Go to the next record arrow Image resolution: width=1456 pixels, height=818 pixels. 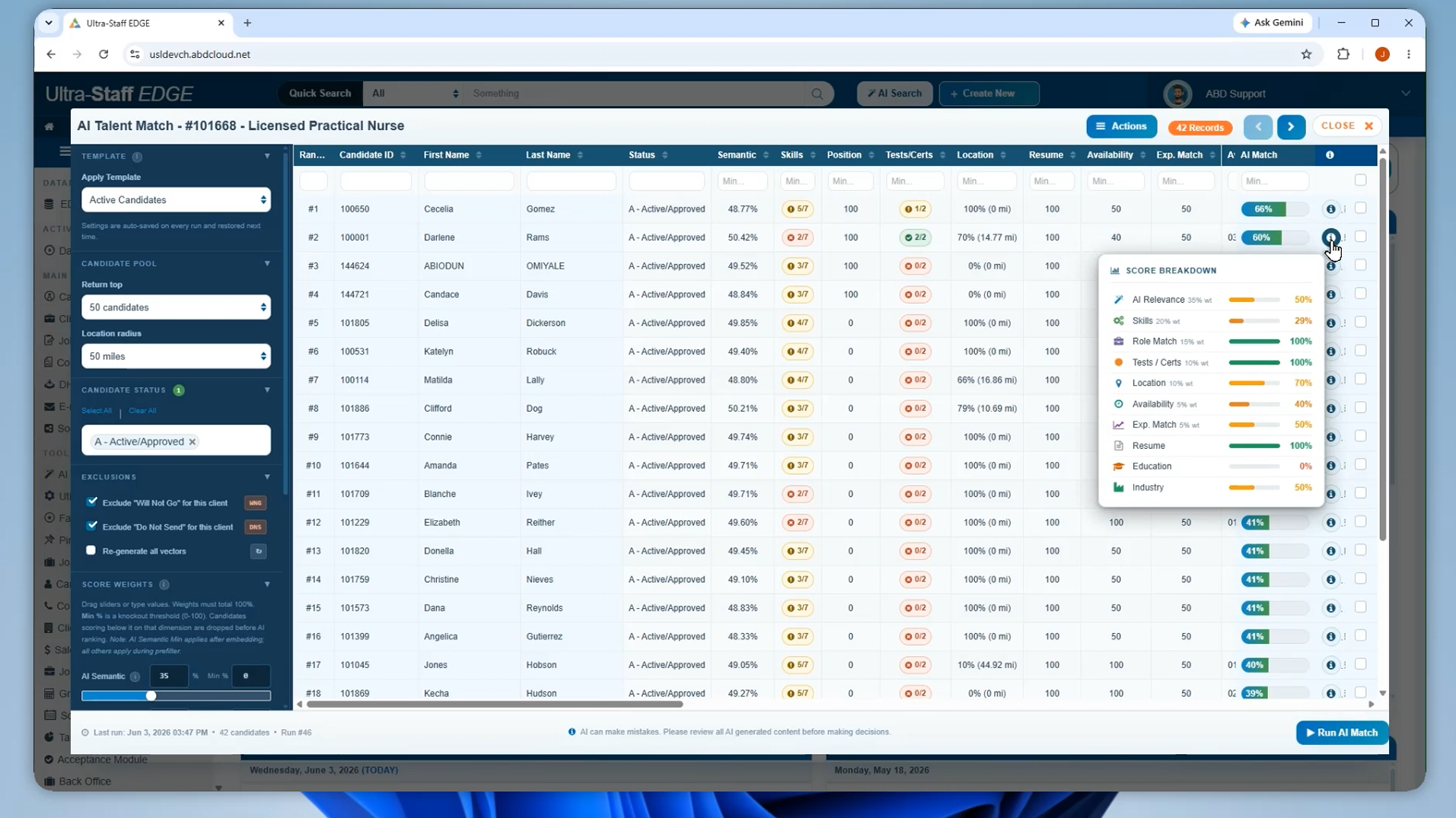1291,126
